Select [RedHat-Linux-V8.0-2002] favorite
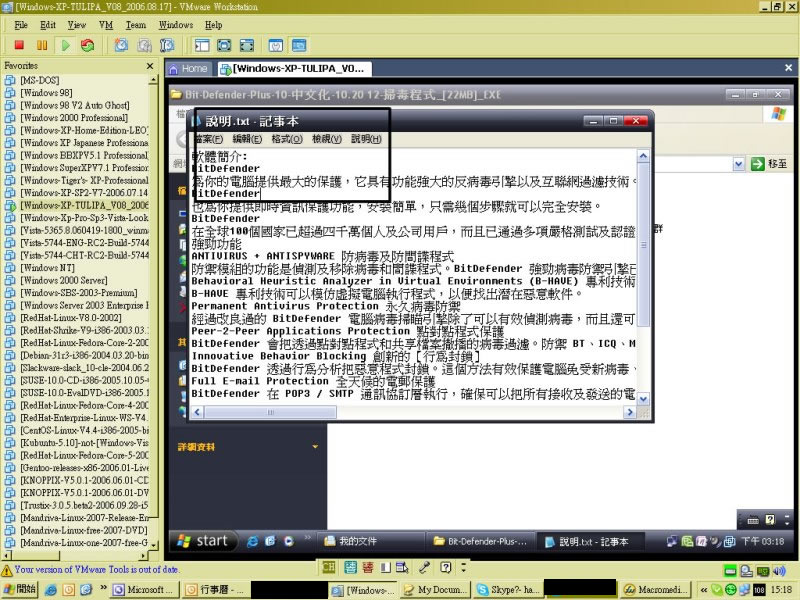Viewport: 800px width, 600px height. [x=70, y=318]
